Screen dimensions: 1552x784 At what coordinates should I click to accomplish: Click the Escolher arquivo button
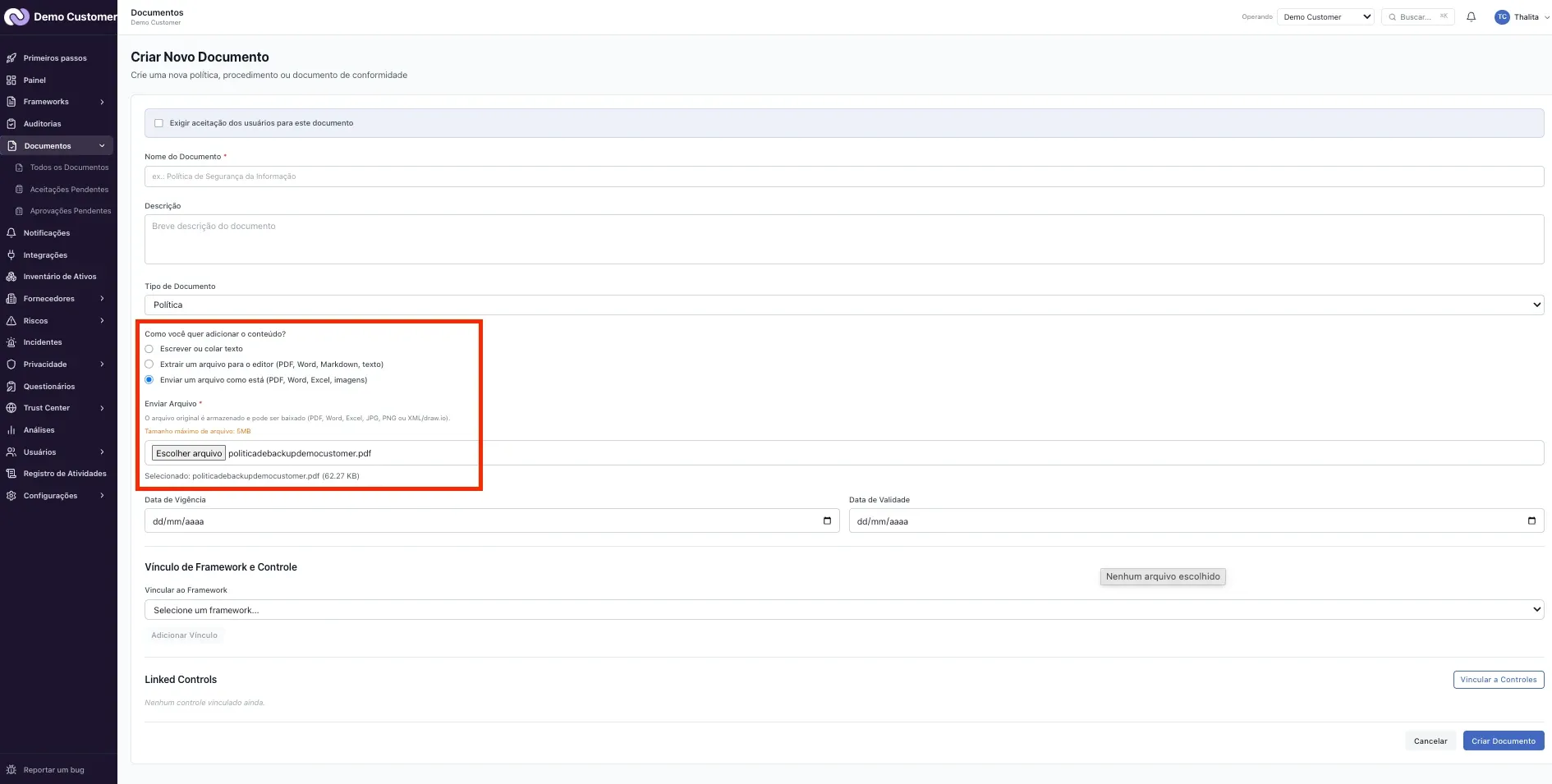click(x=189, y=453)
